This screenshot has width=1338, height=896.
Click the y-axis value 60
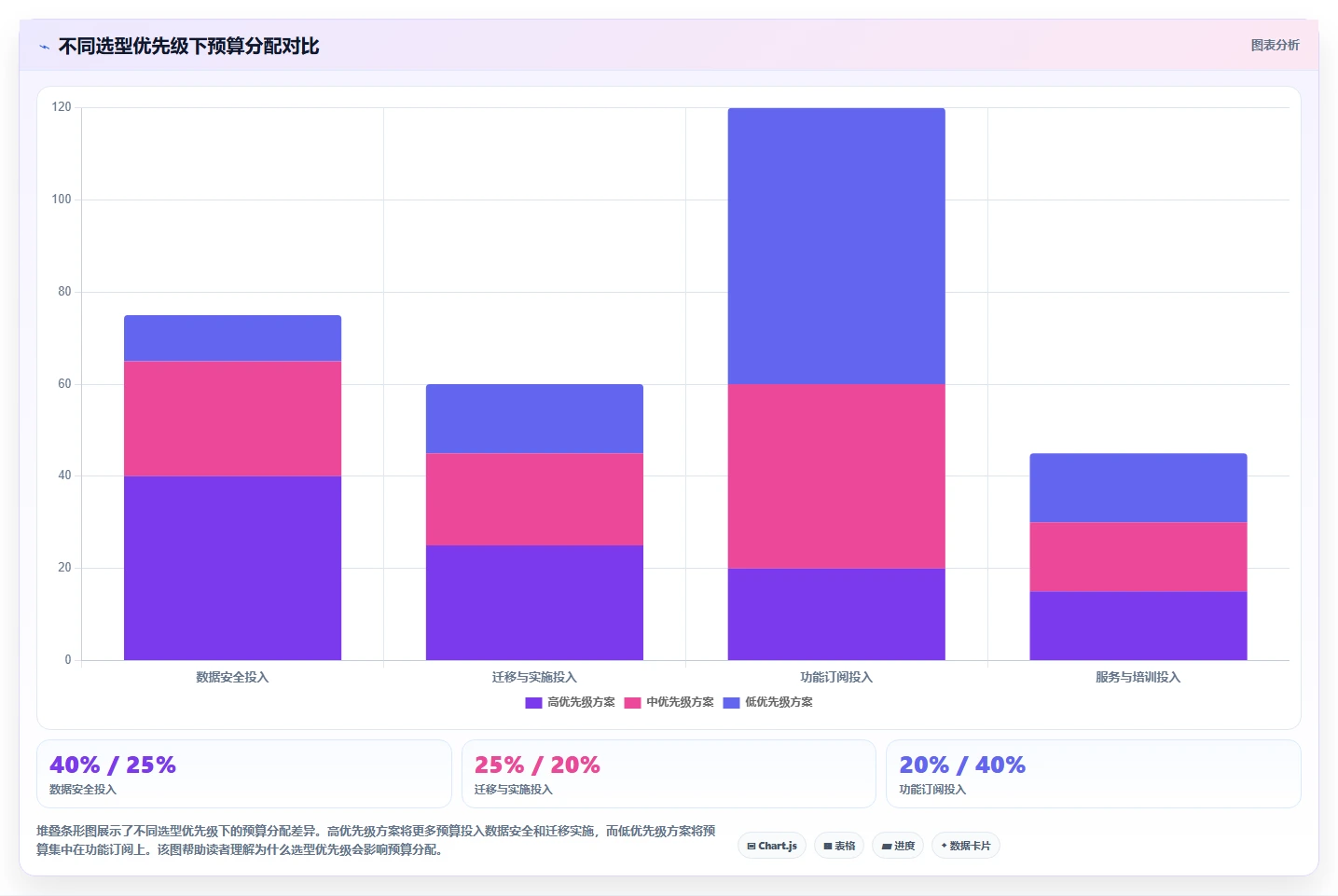[64, 384]
